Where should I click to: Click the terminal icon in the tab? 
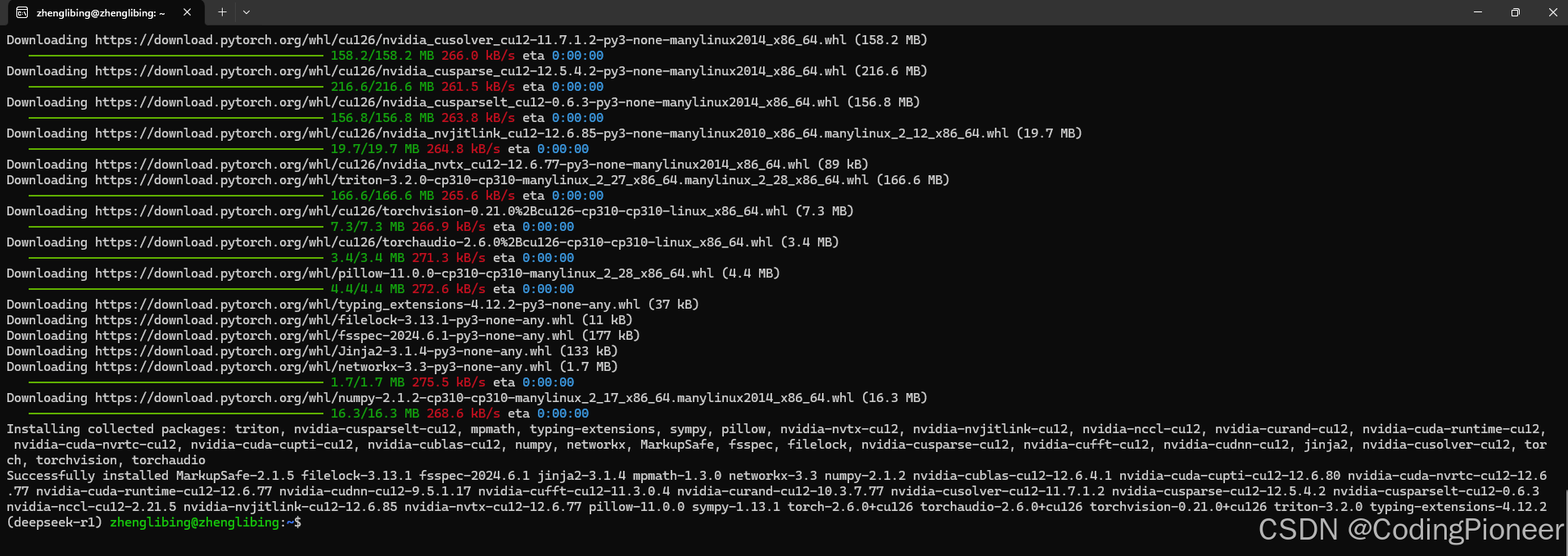(x=22, y=13)
